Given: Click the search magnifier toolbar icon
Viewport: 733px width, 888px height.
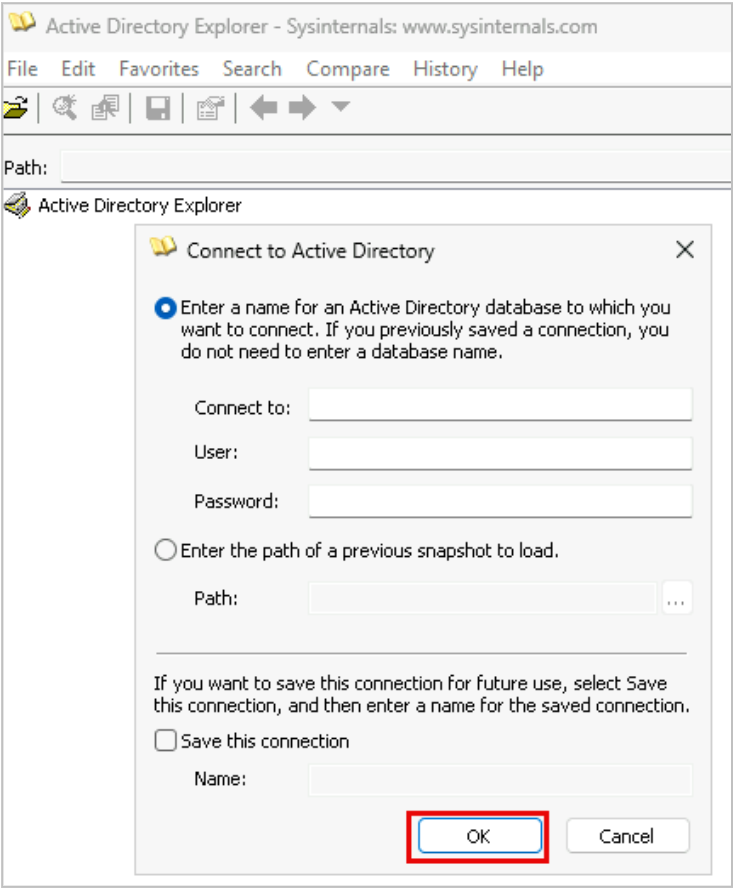Looking at the screenshot, I should pyautogui.click(x=65, y=109).
